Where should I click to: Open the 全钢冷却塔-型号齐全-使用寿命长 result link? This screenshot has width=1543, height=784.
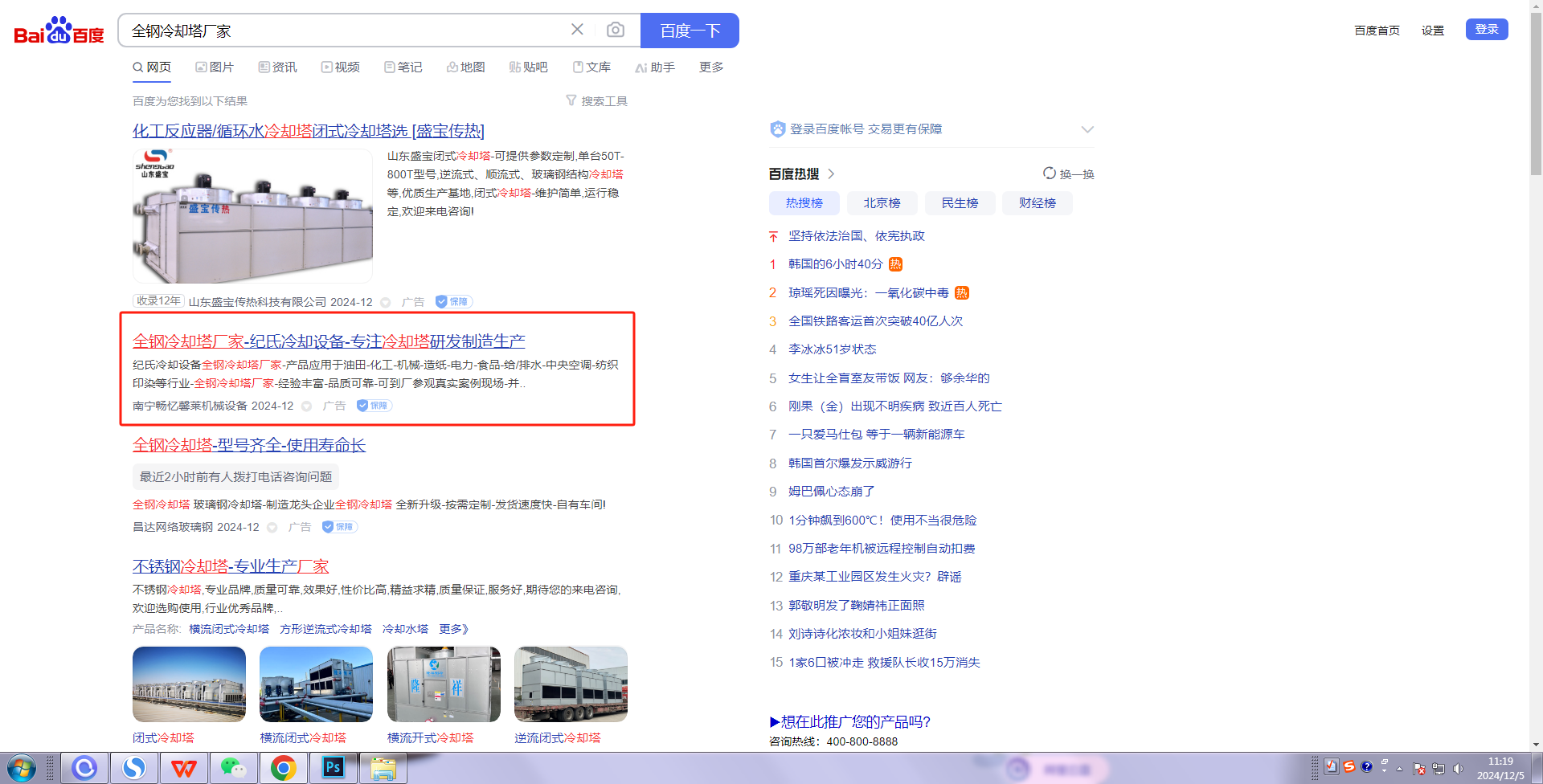click(x=249, y=445)
